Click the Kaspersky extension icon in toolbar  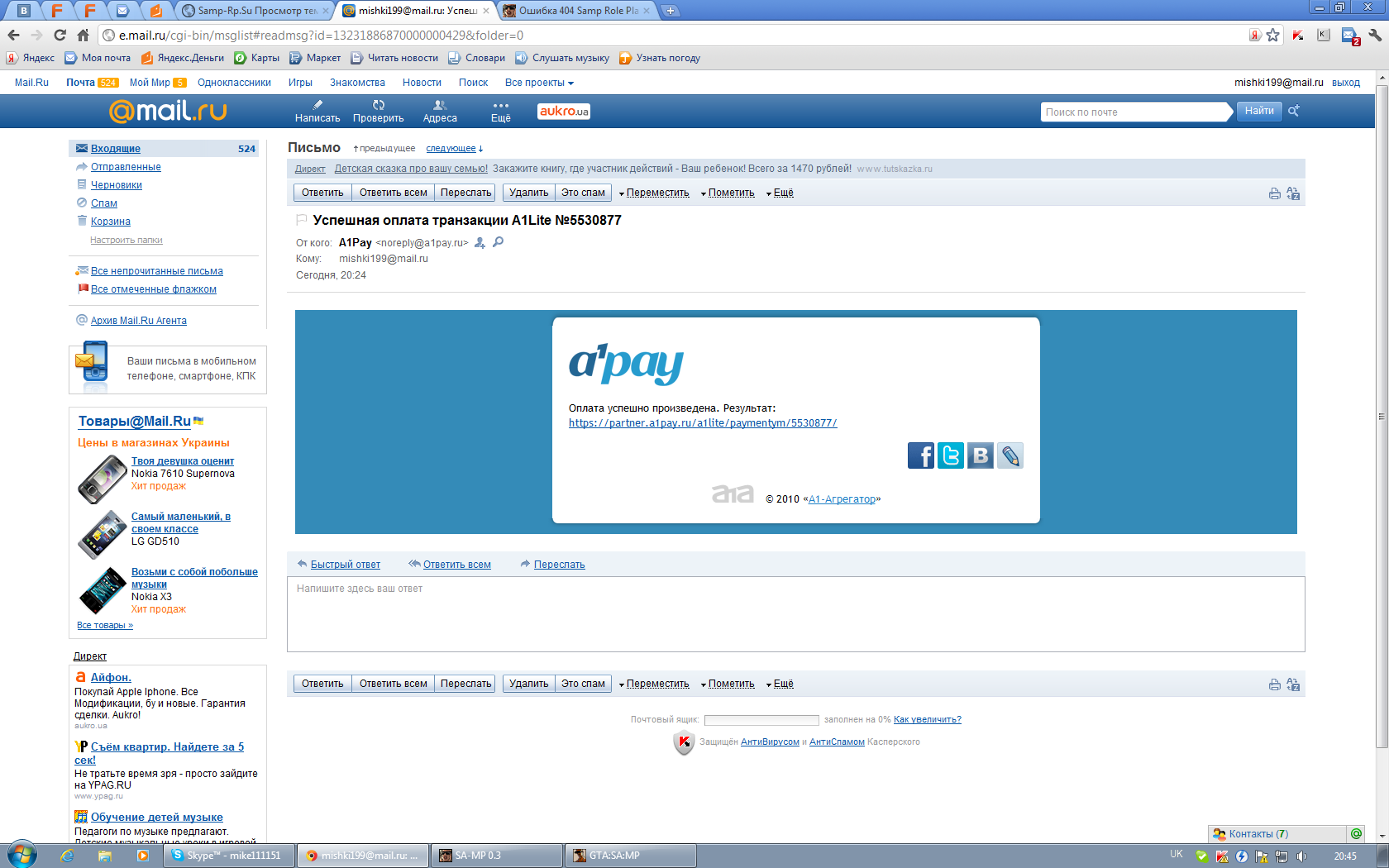click(x=1298, y=35)
